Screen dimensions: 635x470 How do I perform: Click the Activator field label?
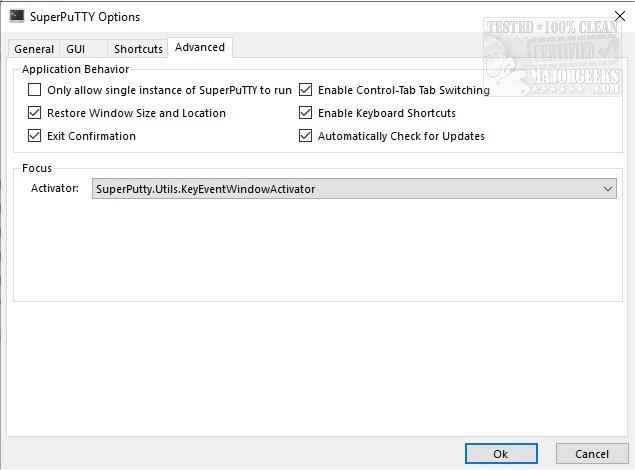[x=55, y=188]
